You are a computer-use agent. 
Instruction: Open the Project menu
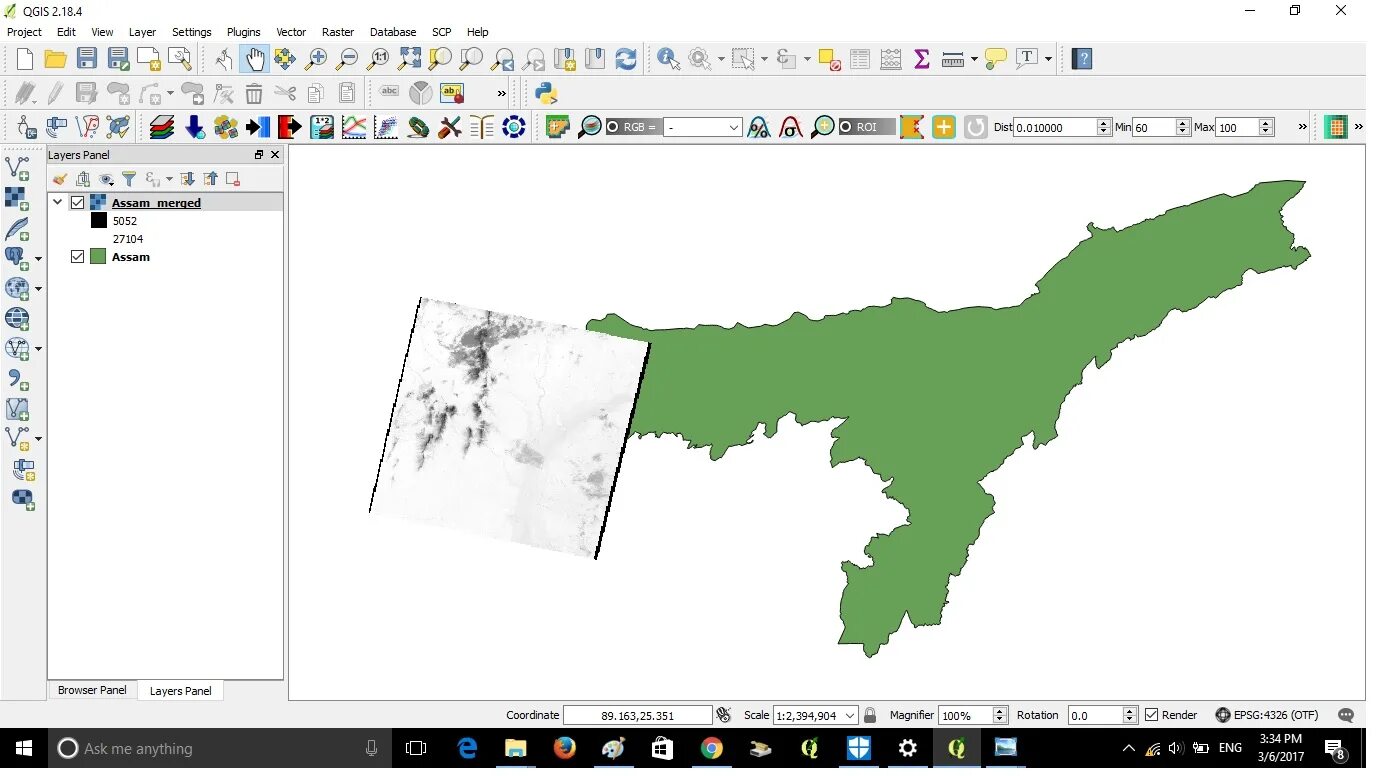pyautogui.click(x=25, y=32)
